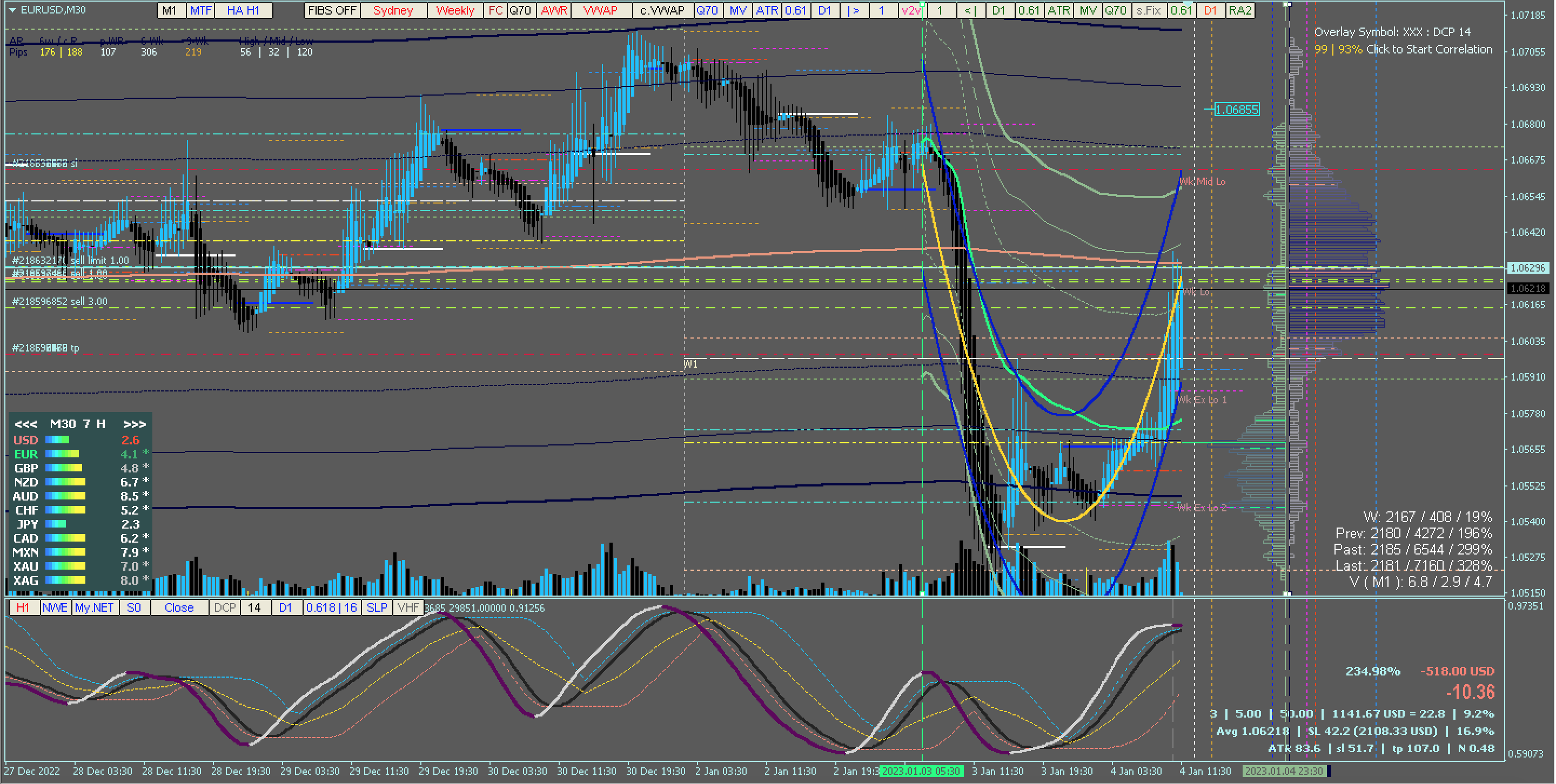Toggle the HA H1 Heiken Ashi button
Viewport: 1556px width, 784px height.
[x=243, y=10]
